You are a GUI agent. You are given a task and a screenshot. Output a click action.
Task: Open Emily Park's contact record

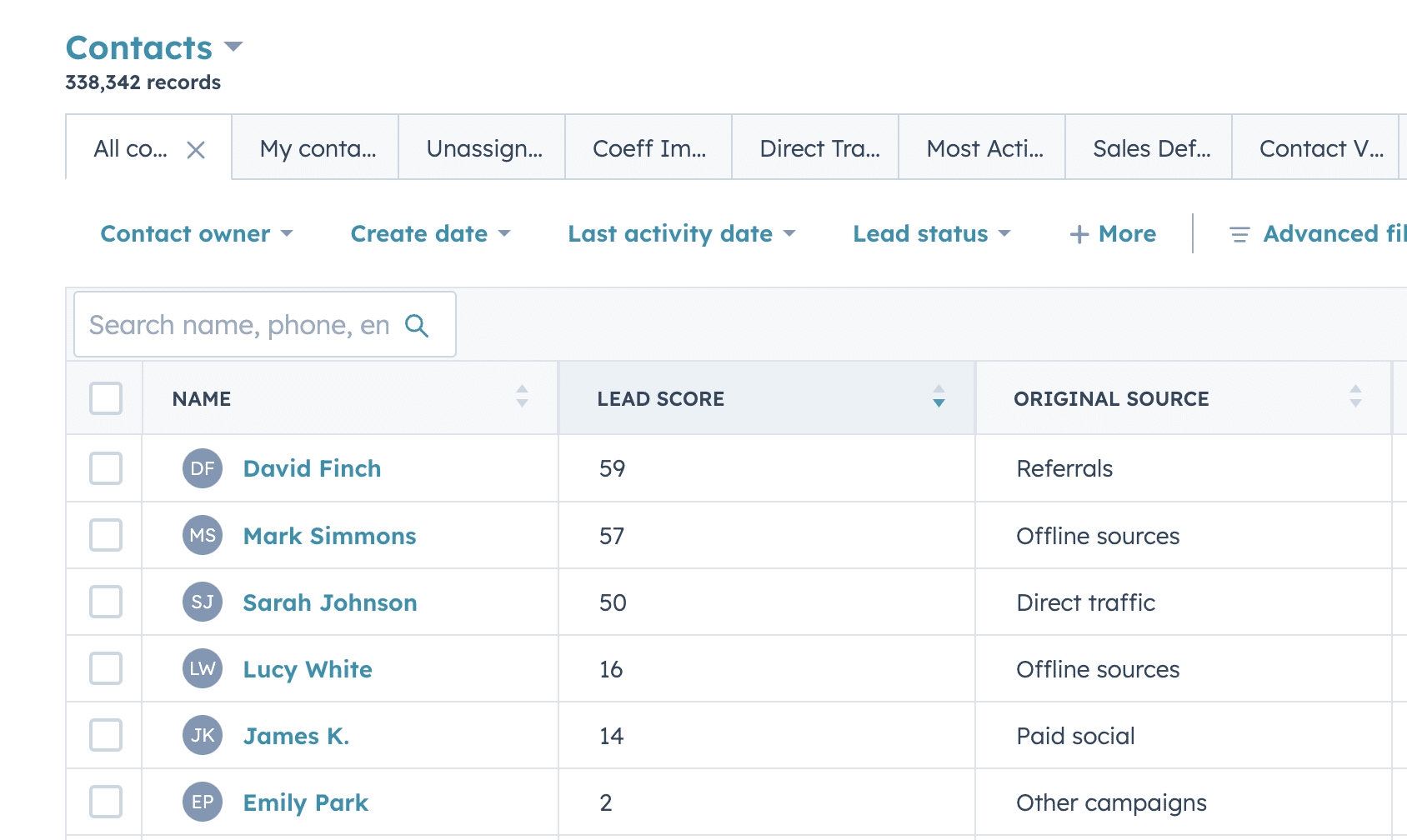pyautogui.click(x=305, y=802)
